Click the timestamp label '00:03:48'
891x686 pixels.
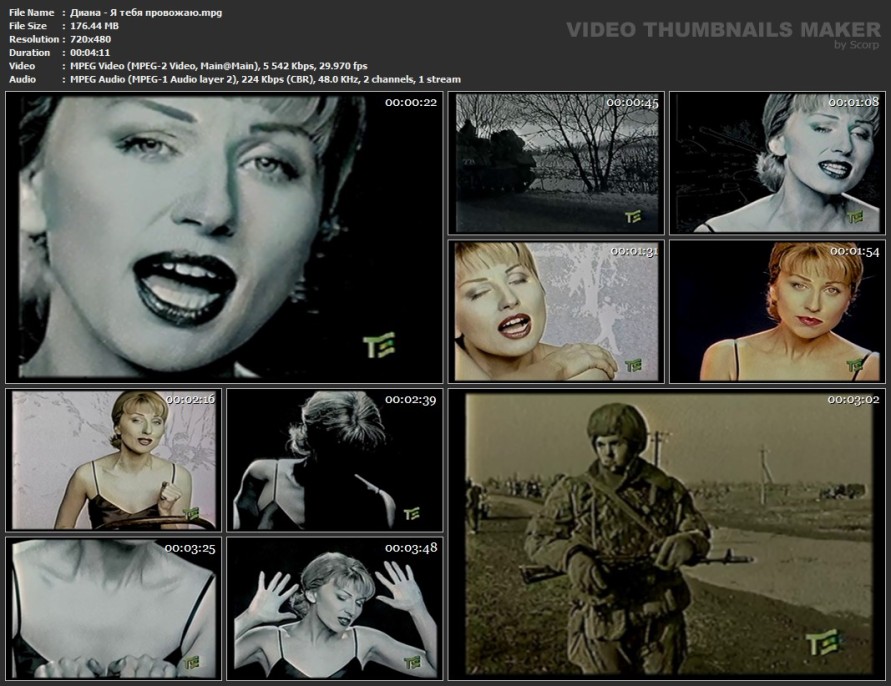click(411, 548)
